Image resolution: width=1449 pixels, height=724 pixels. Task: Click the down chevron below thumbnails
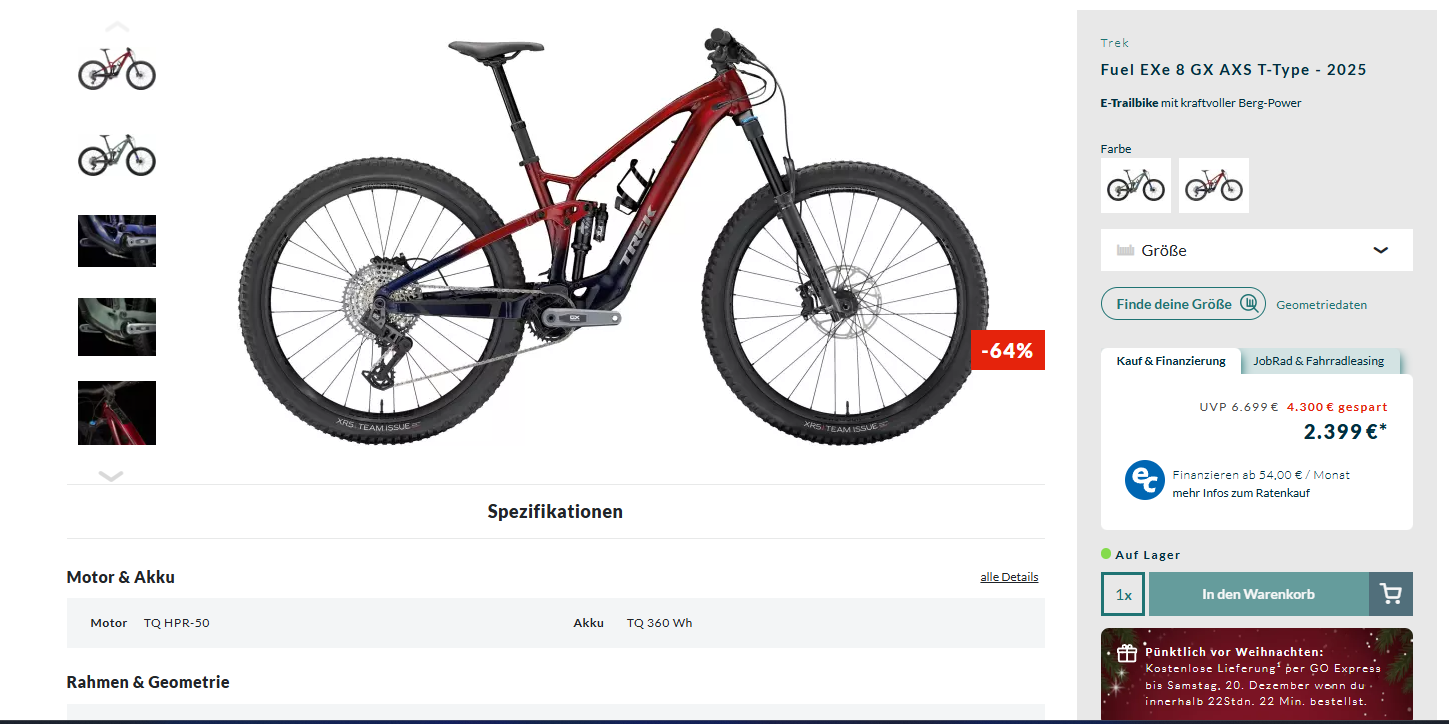pyautogui.click(x=111, y=476)
